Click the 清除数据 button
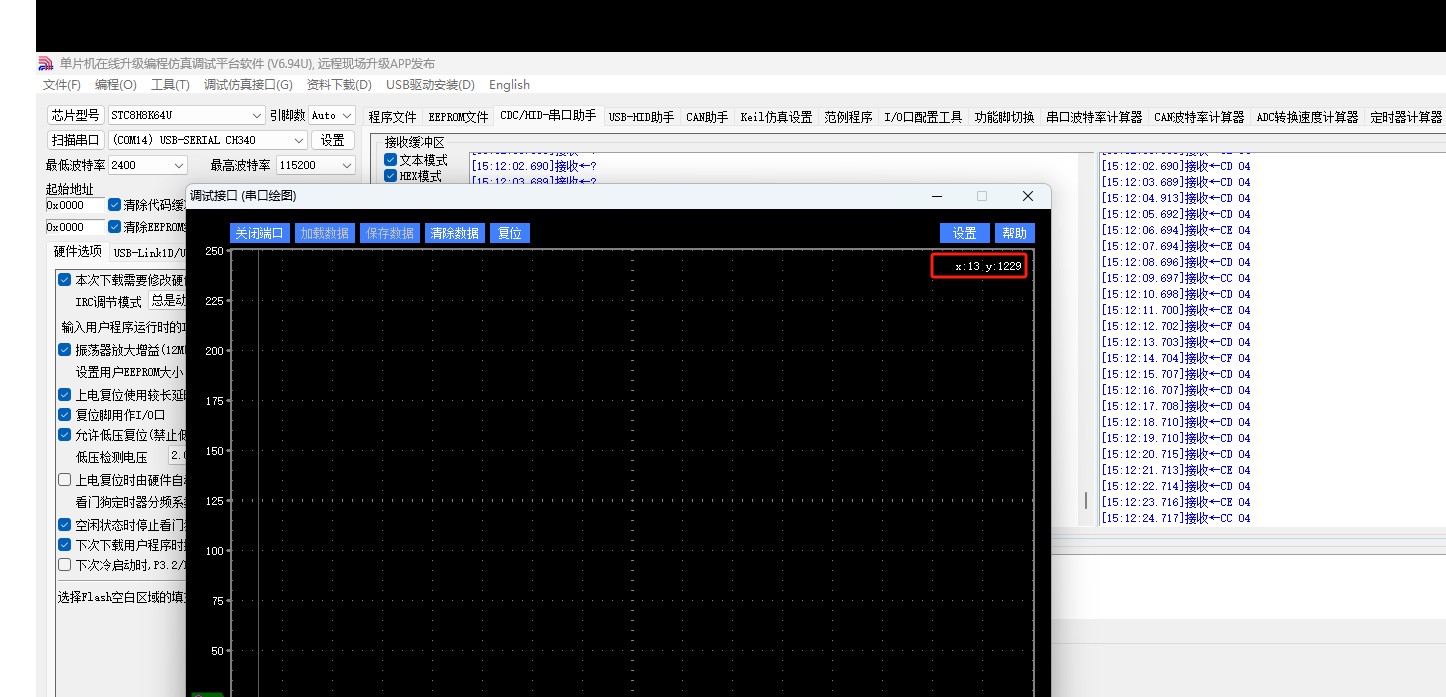This screenshot has width=1446, height=697. pyautogui.click(x=454, y=233)
